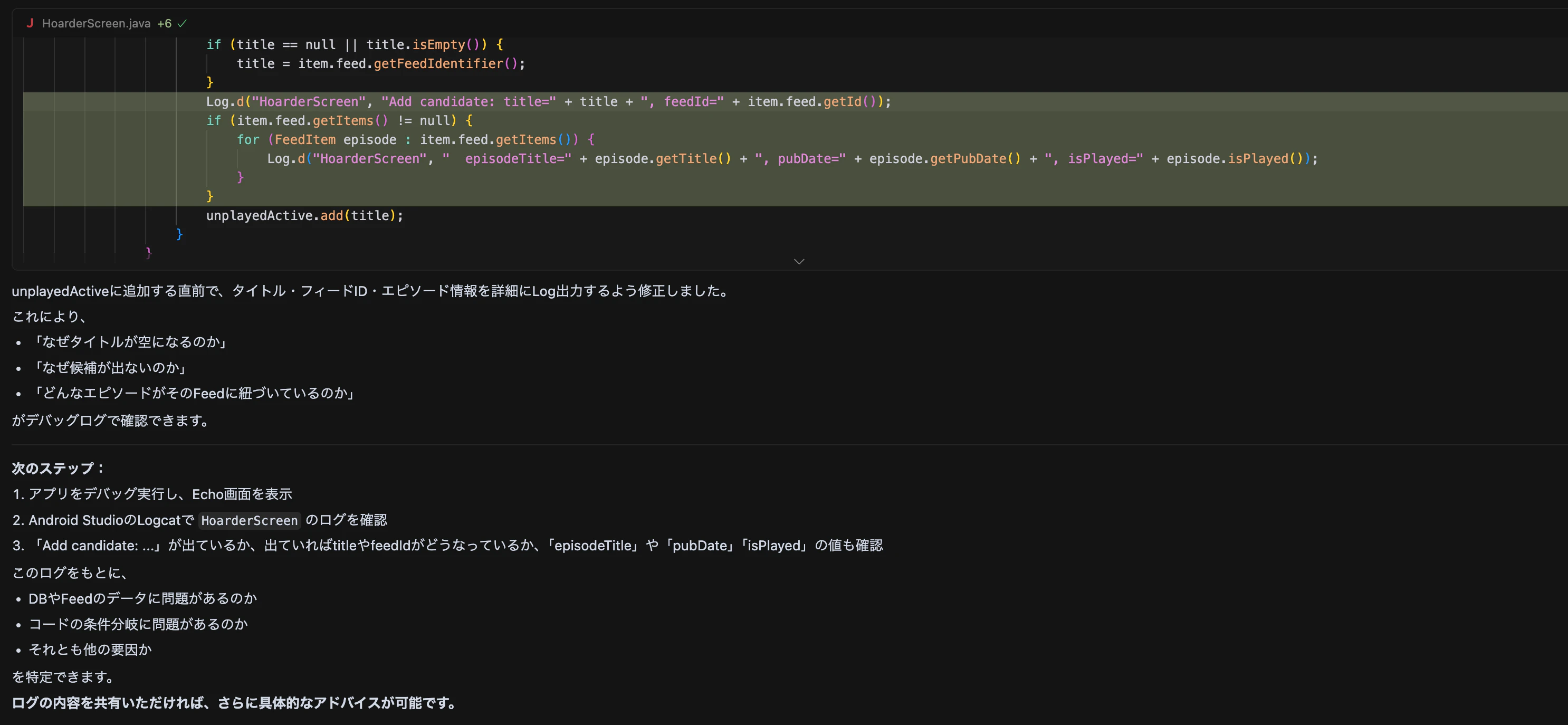Click the heading 次のステップ：

(x=59, y=468)
